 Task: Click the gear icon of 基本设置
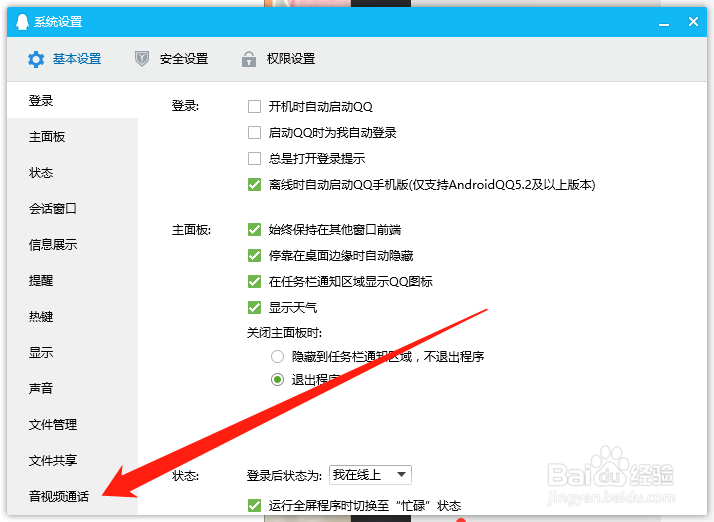pyautogui.click(x=36, y=59)
